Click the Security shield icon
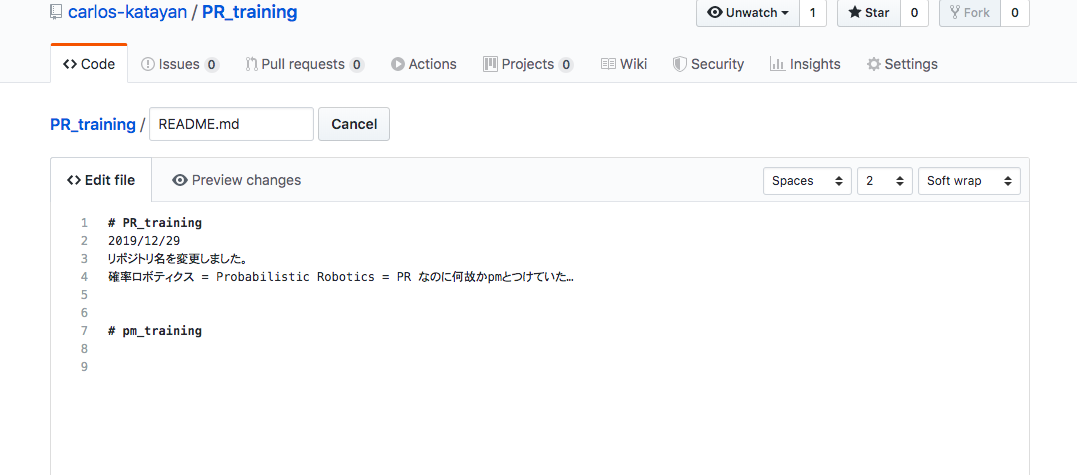 [679, 64]
